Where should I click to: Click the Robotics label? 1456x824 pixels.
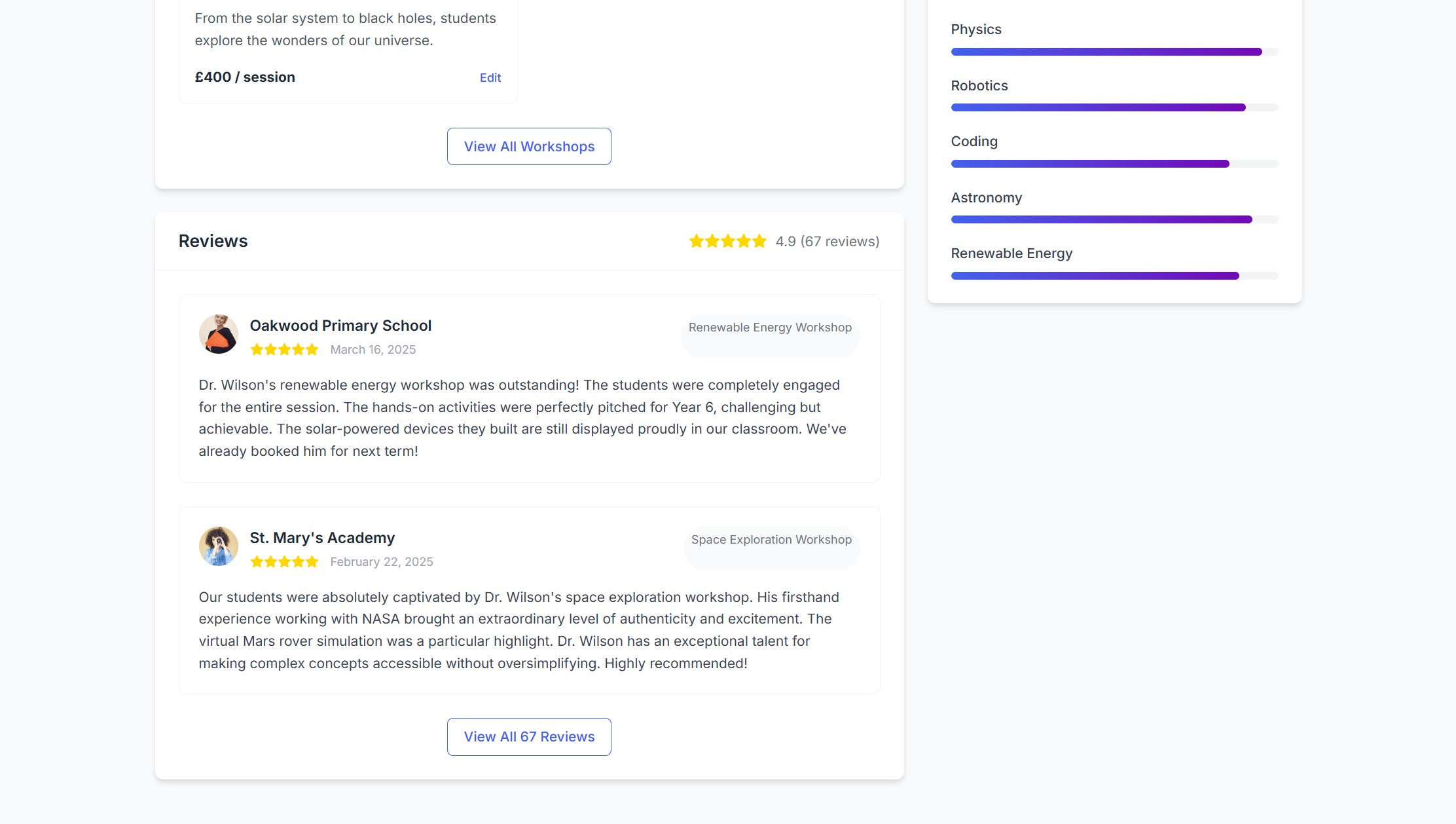979,86
